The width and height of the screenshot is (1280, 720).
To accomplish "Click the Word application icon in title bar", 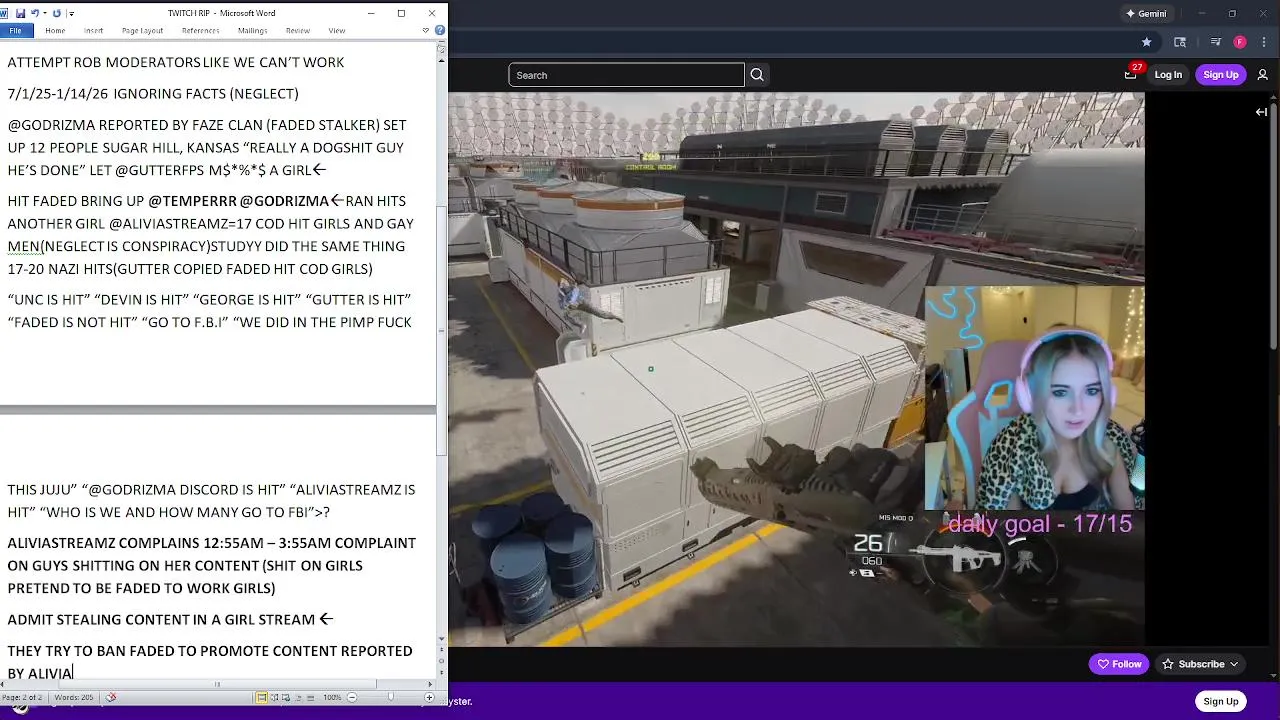I will (x=4, y=13).
